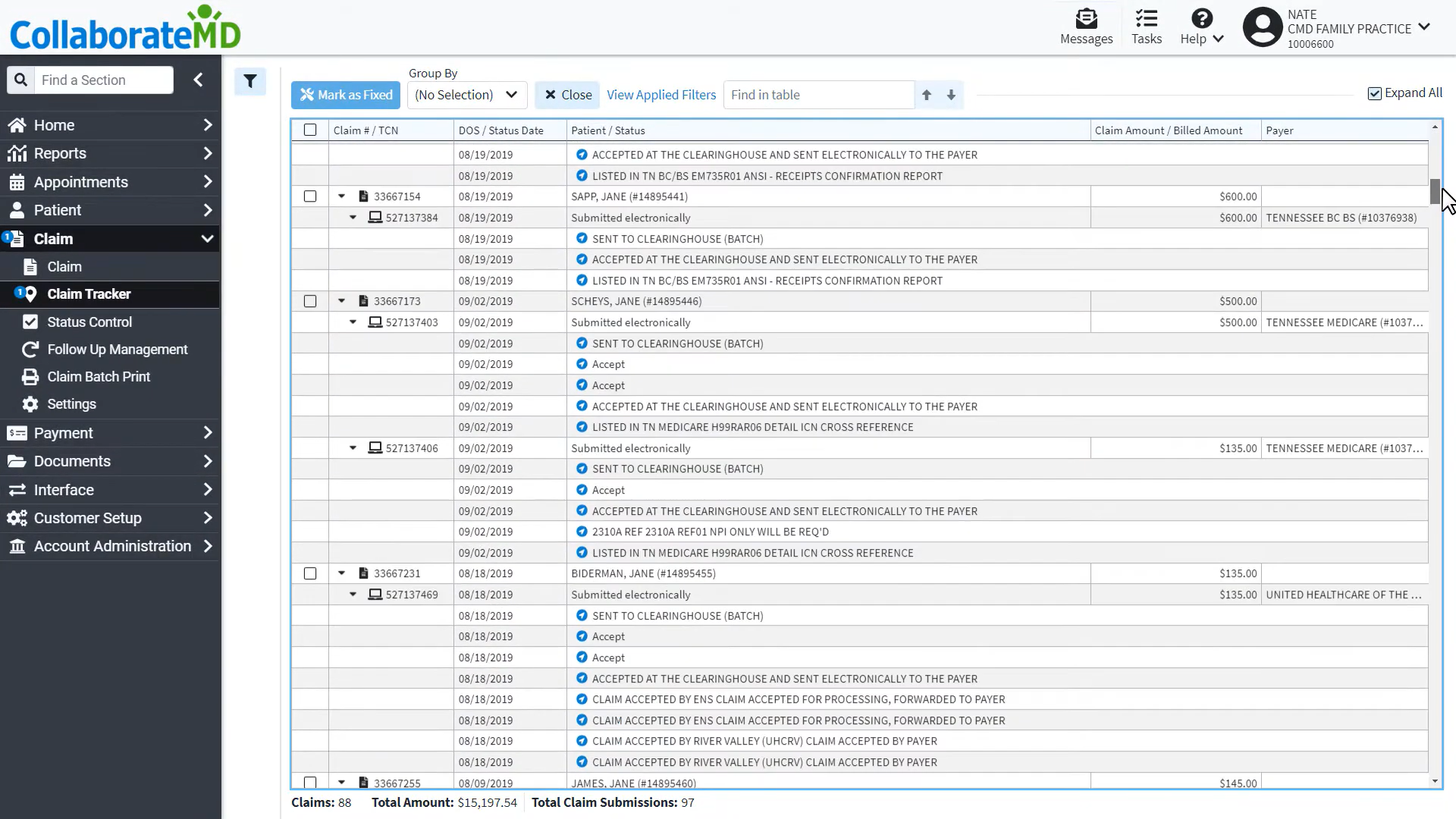Click the document icon for claim 33667154
The image size is (1456, 819).
pos(363,196)
